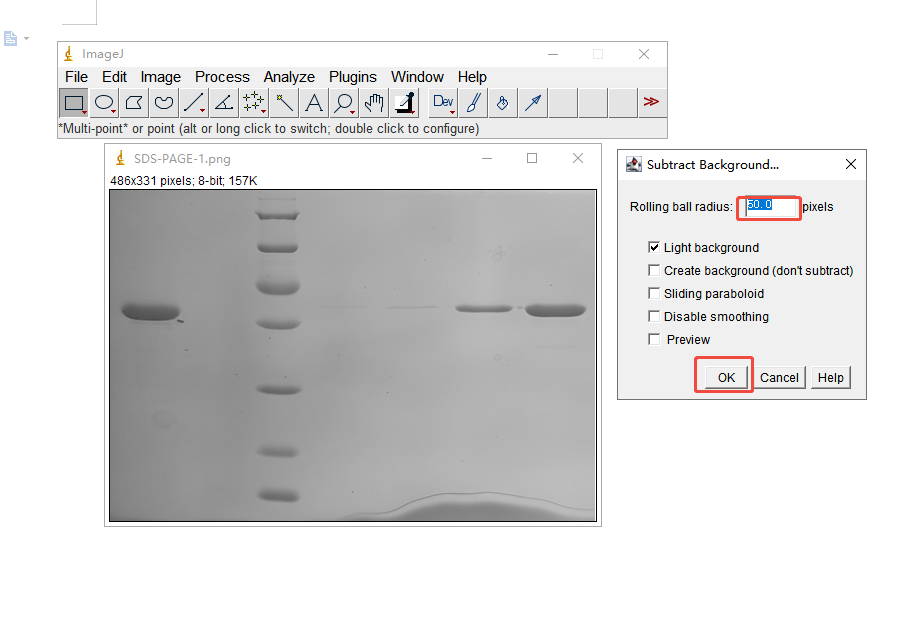Check the Preview checkbox
Screen dimensions: 898x617
(x=655, y=340)
